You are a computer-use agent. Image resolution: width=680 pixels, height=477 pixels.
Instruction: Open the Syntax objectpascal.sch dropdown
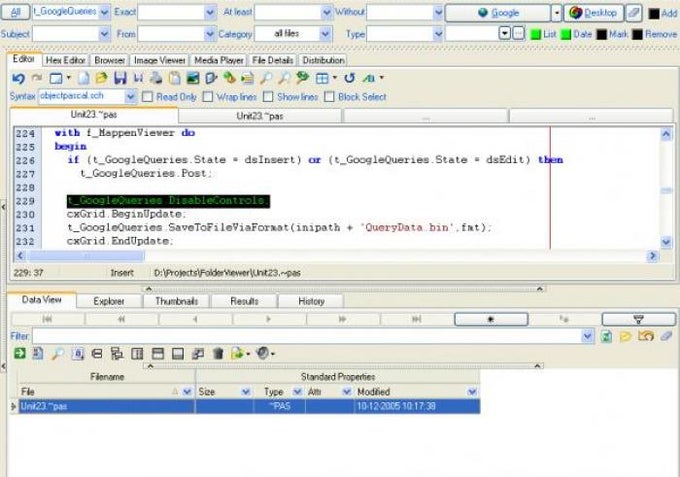[x=131, y=96]
